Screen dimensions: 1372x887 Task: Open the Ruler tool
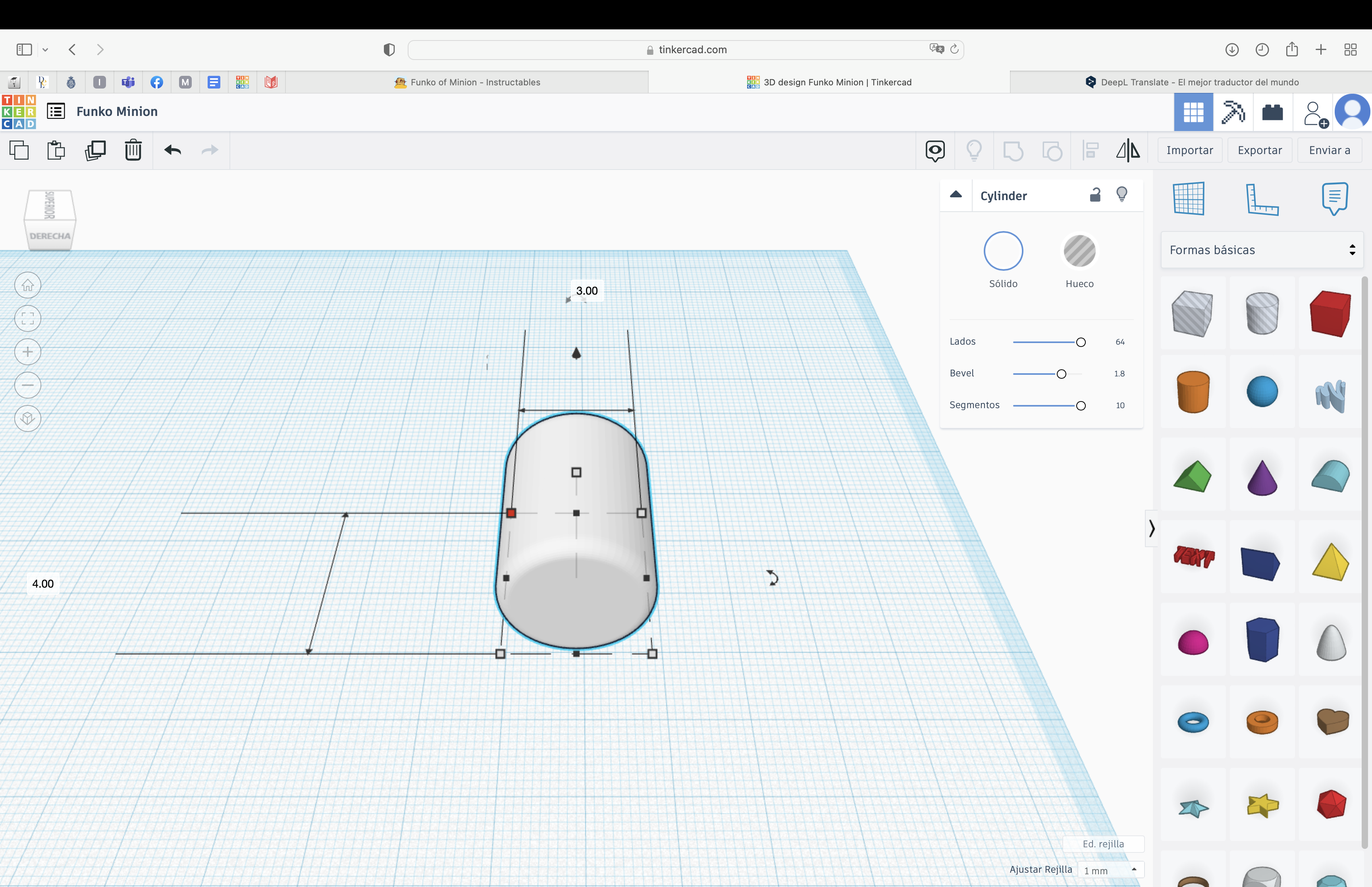[1262, 199]
